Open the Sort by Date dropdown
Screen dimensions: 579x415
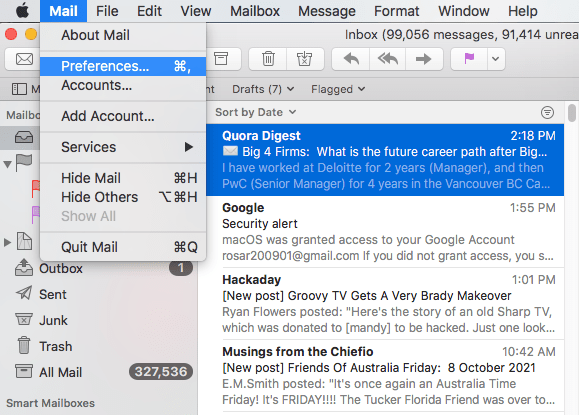coord(256,112)
